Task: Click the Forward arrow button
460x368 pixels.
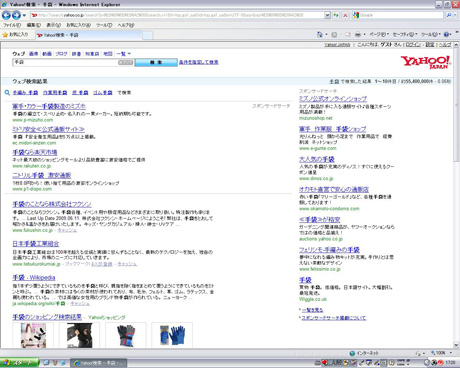Action: click(x=16, y=15)
